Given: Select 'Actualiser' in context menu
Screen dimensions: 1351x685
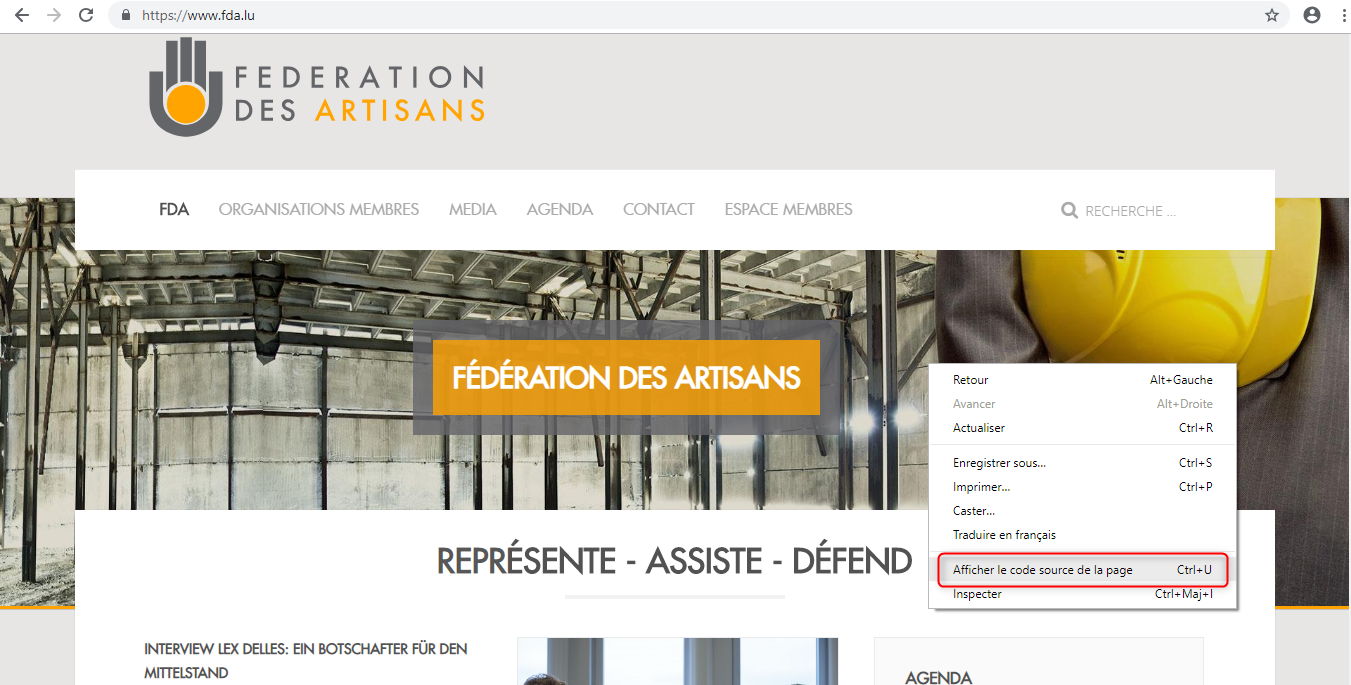Looking at the screenshot, I should pos(979,428).
